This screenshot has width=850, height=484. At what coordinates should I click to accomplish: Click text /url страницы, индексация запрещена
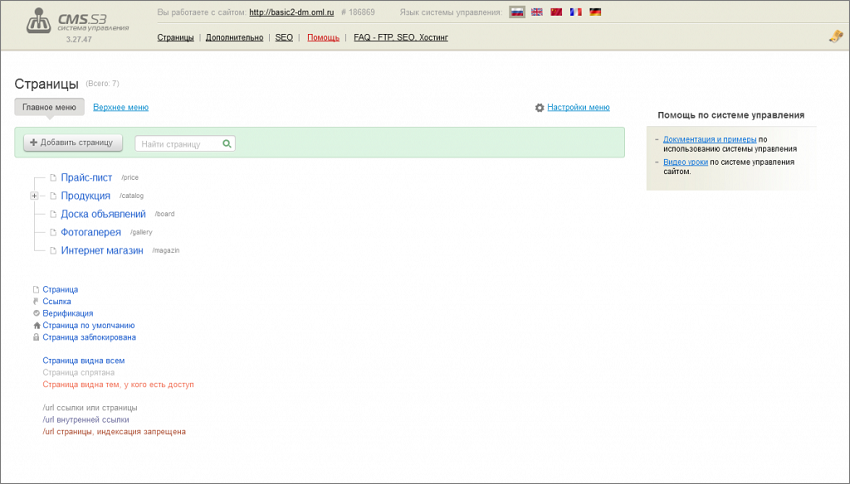pyautogui.click(x=114, y=431)
